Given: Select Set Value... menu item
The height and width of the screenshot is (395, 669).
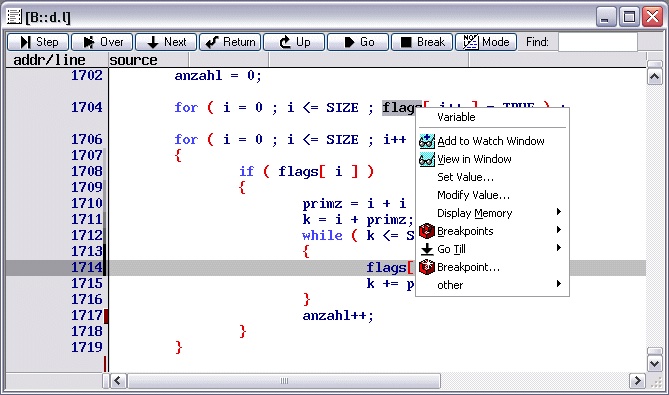Looking at the screenshot, I should click(x=492, y=177).
